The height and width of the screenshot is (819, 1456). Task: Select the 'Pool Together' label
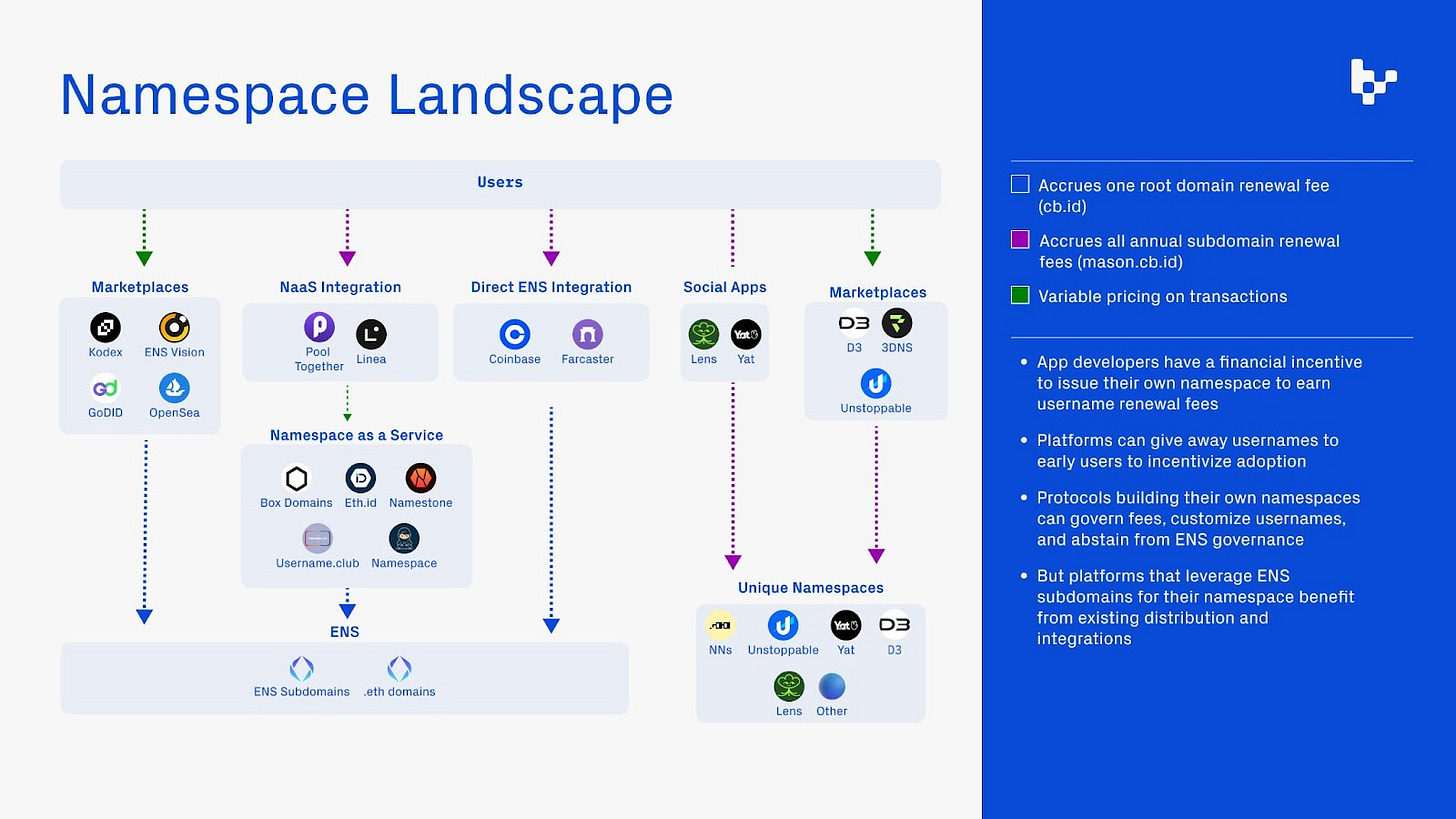319,360
